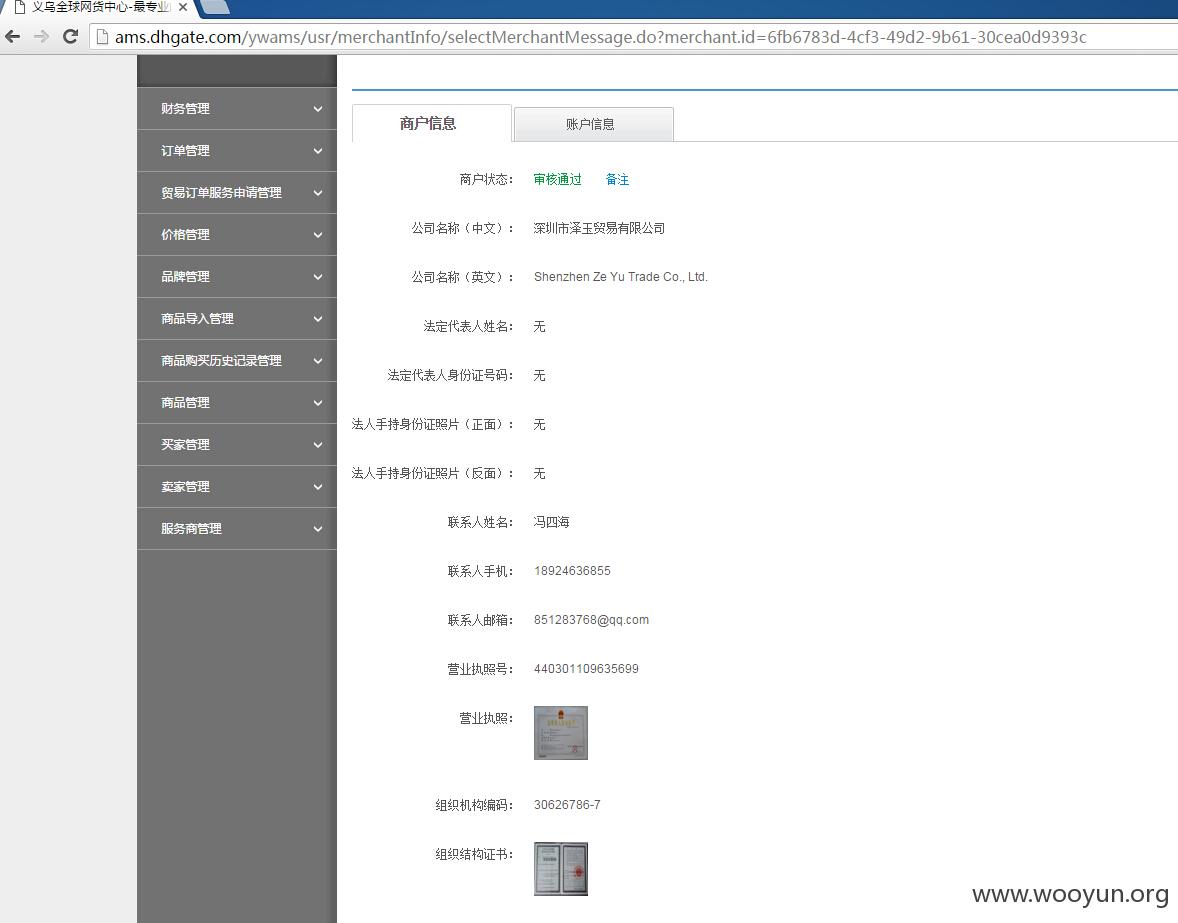Viewport: 1178px width, 923px height.
Task: Expand the 买家管理 chevron
Action: tap(318, 445)
